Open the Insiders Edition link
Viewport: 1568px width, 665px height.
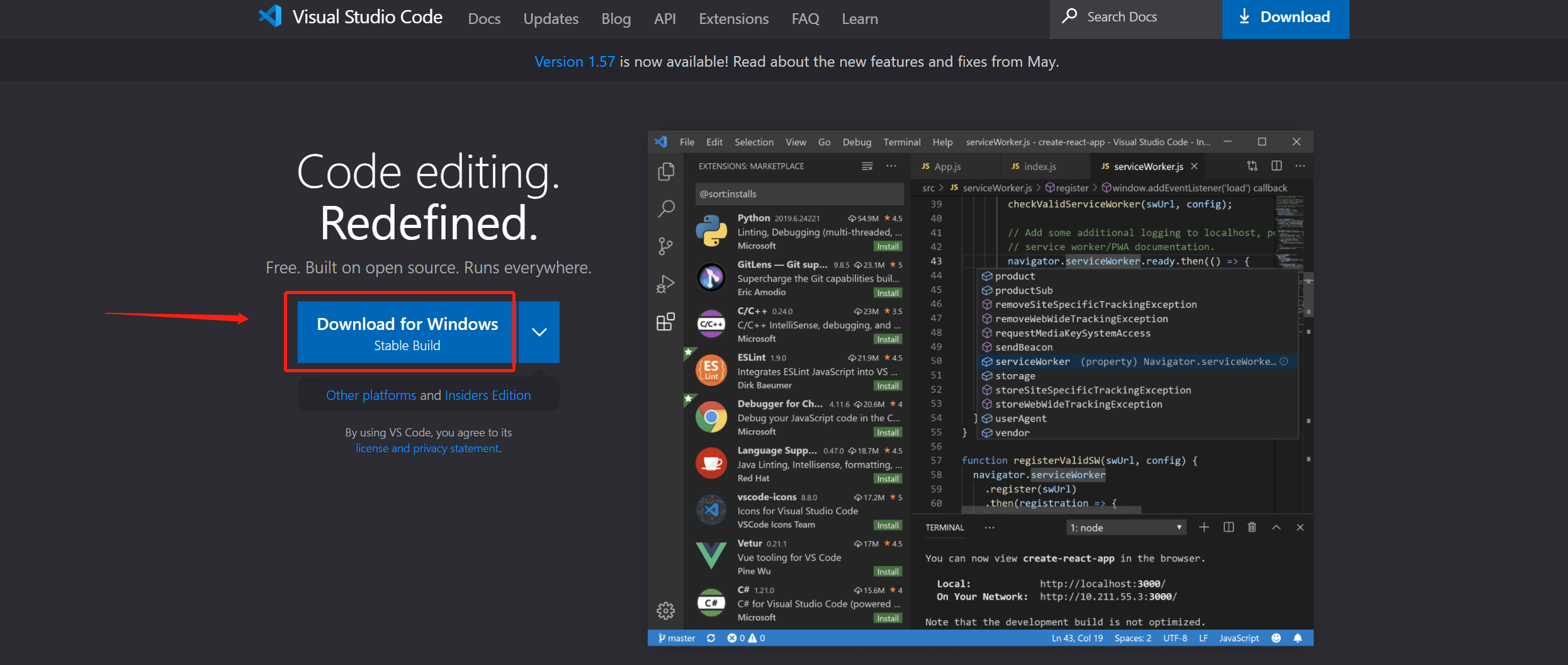tap(488, 395)
